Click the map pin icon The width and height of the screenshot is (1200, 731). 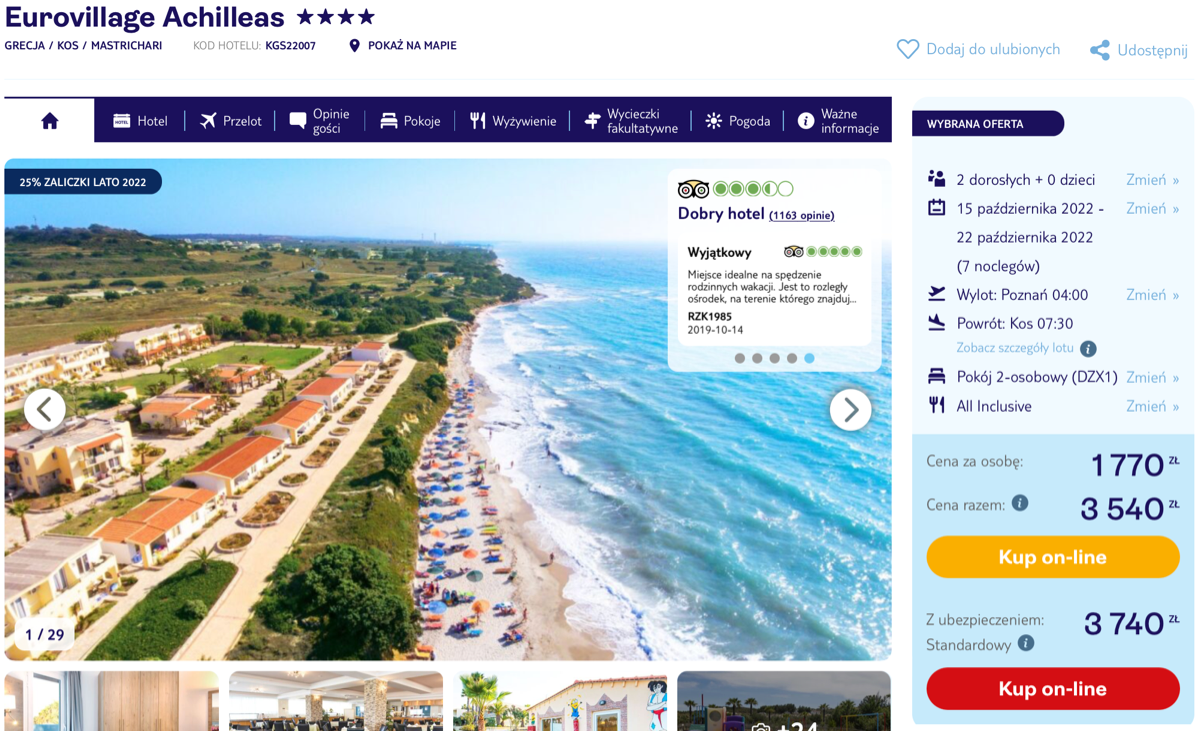(x=354, y=46)
